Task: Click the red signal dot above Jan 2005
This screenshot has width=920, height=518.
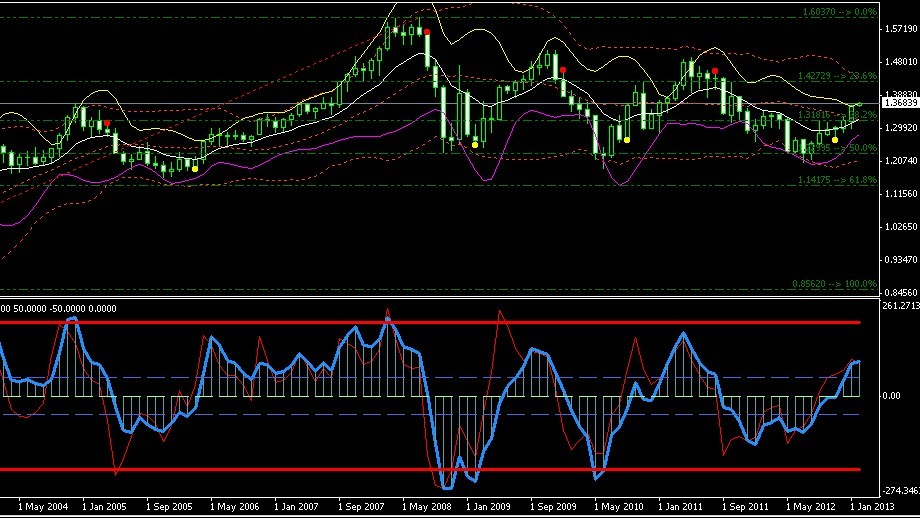Action: tap(107, 123)
